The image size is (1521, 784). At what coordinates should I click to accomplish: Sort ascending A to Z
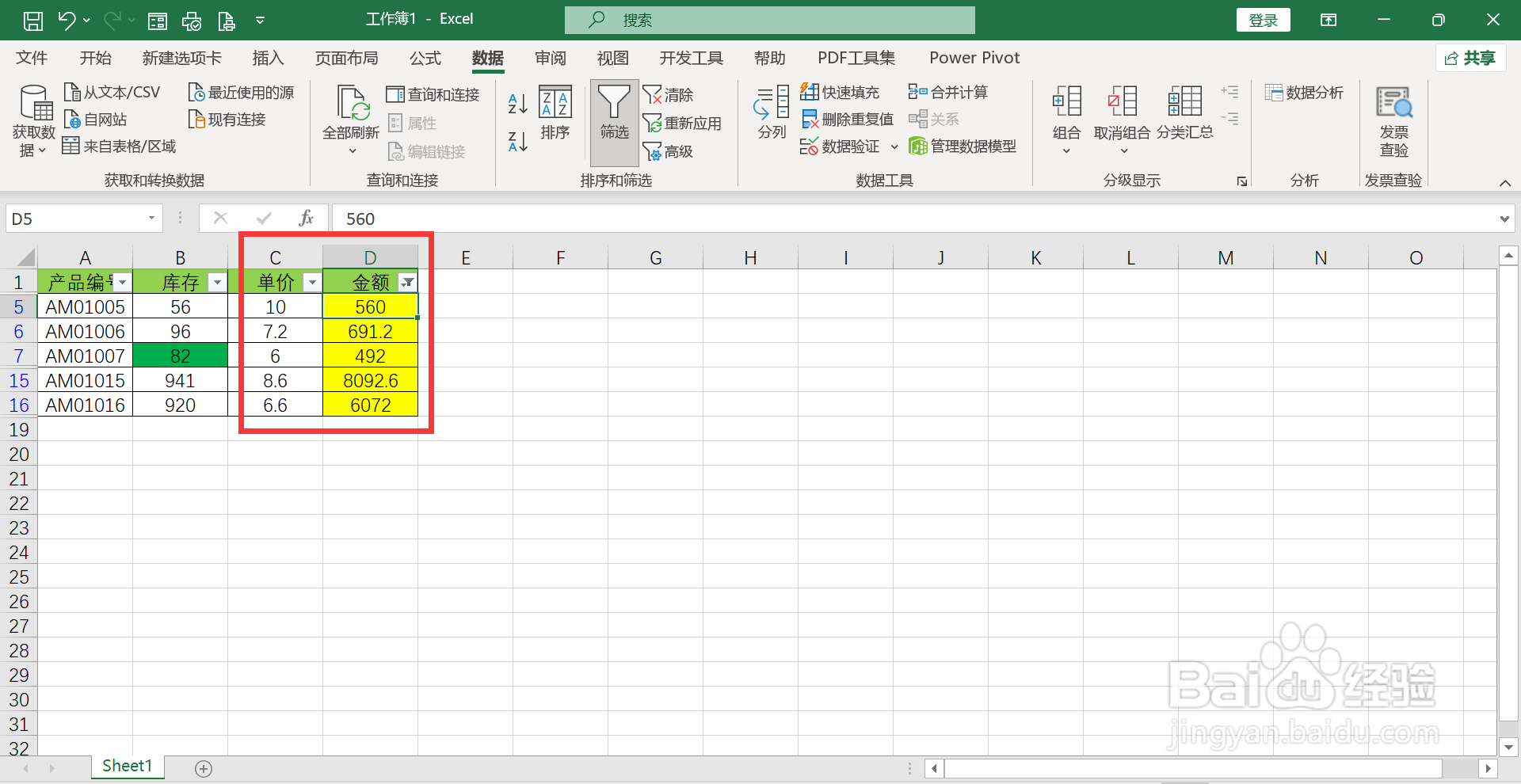(517, 103)
